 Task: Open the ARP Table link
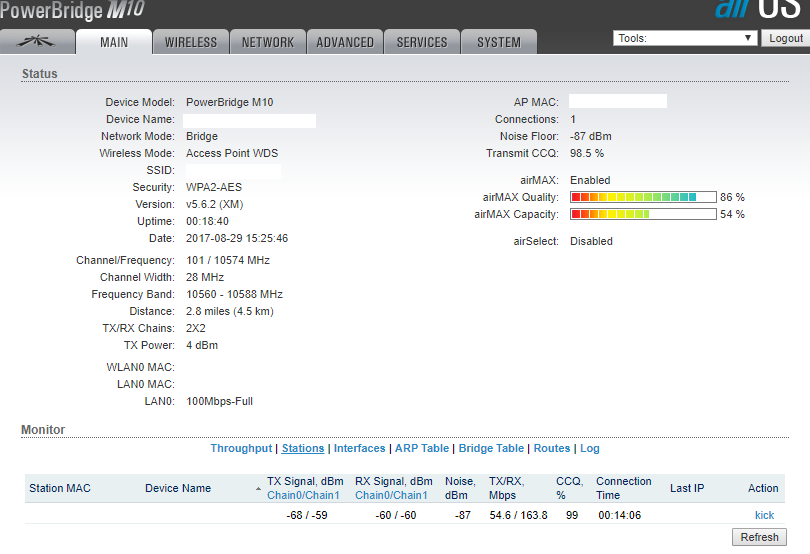422,448
